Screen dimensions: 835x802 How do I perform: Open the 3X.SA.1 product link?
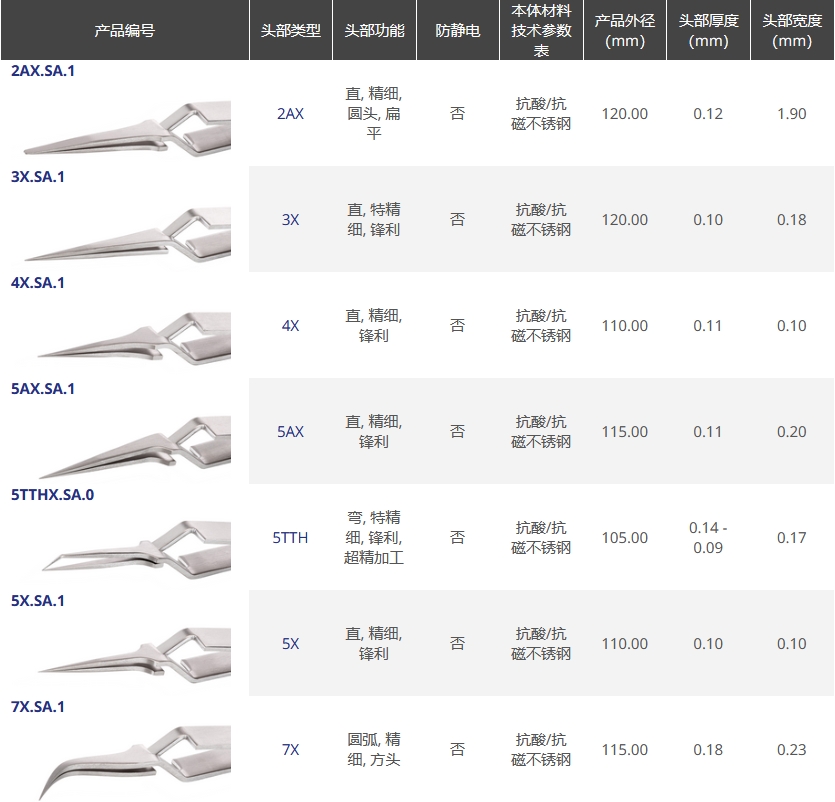tap(37, 177)
